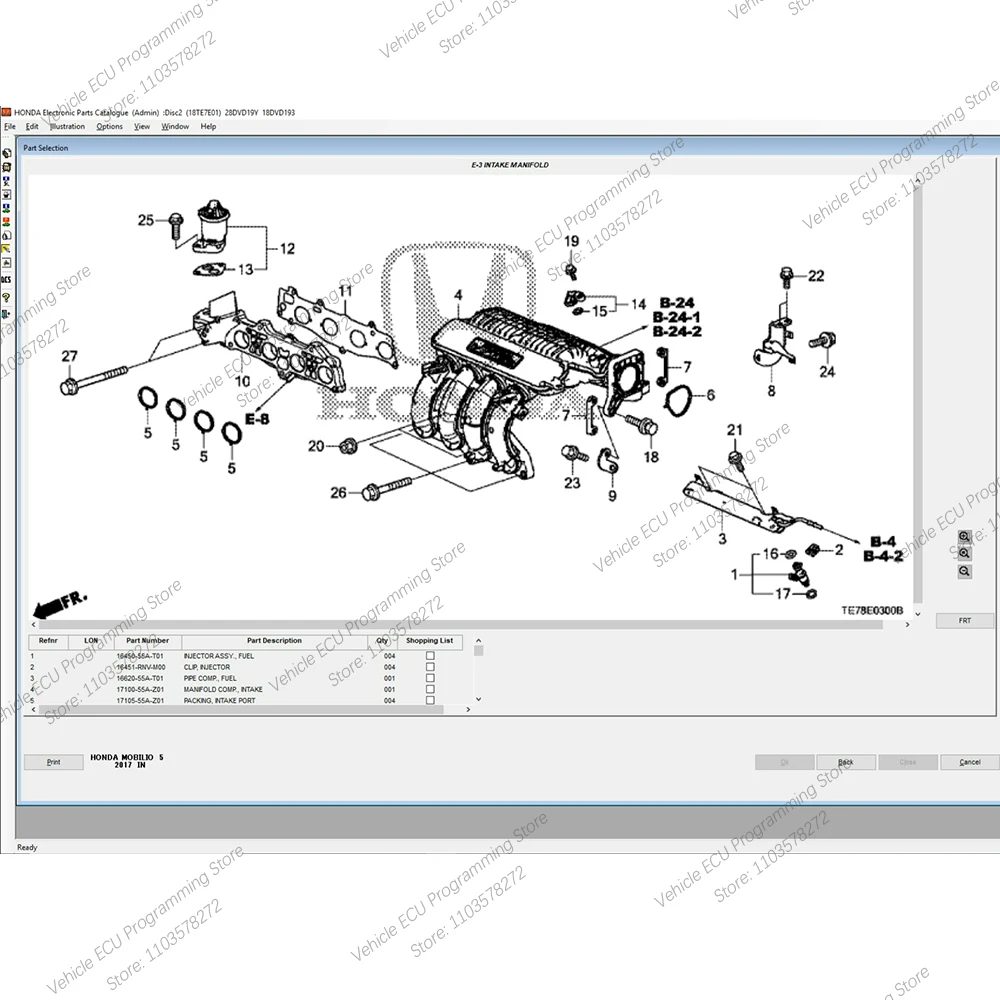Click the parts list horizontal scroll-right arrow
Viewport: 1000px width, 1000px height.
tap(468, 709)
